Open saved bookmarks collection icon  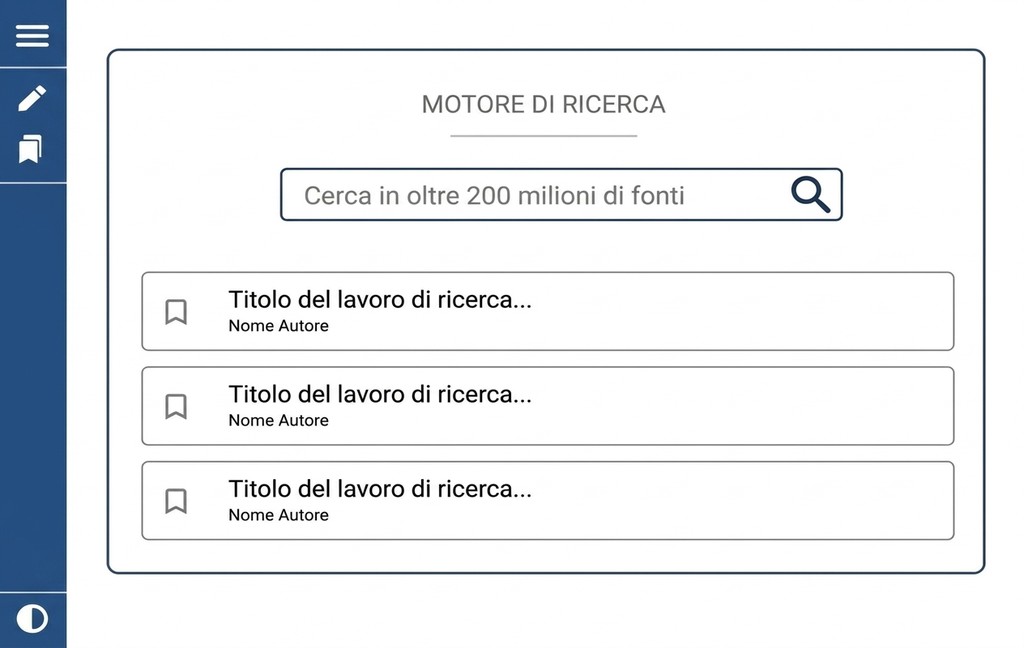click(x=31, y=149)
